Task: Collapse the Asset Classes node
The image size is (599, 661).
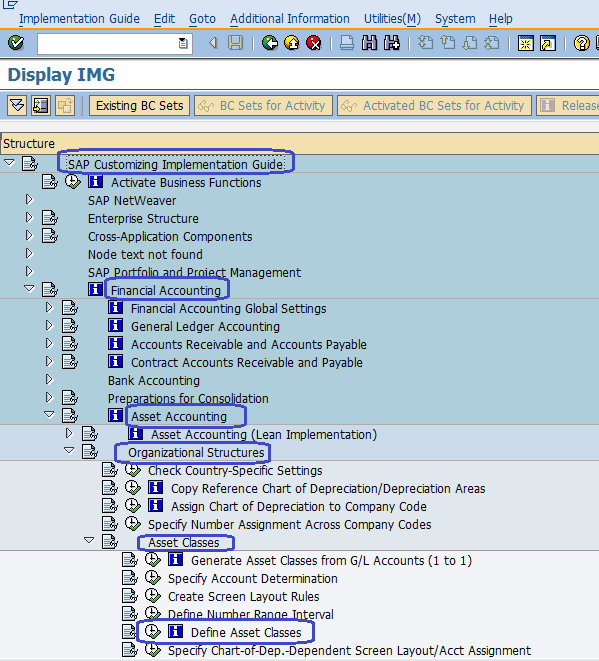Action: [x=89, y=540]
